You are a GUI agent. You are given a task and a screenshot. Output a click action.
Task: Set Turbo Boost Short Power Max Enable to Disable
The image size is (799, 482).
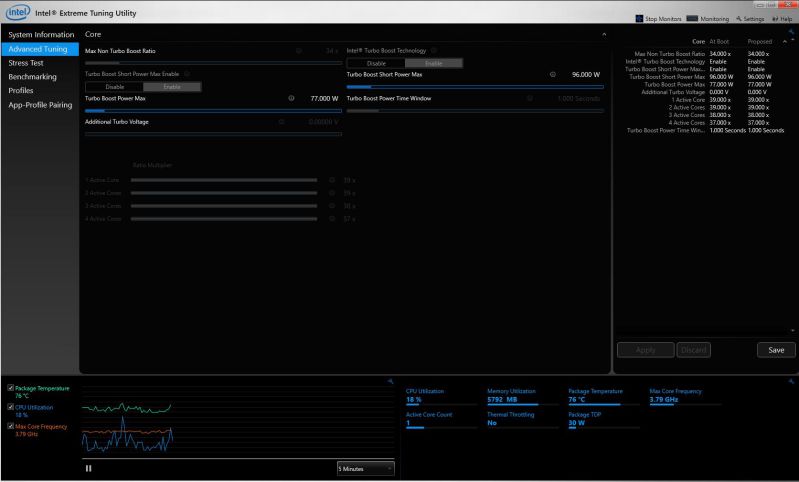tap(115, 87)
